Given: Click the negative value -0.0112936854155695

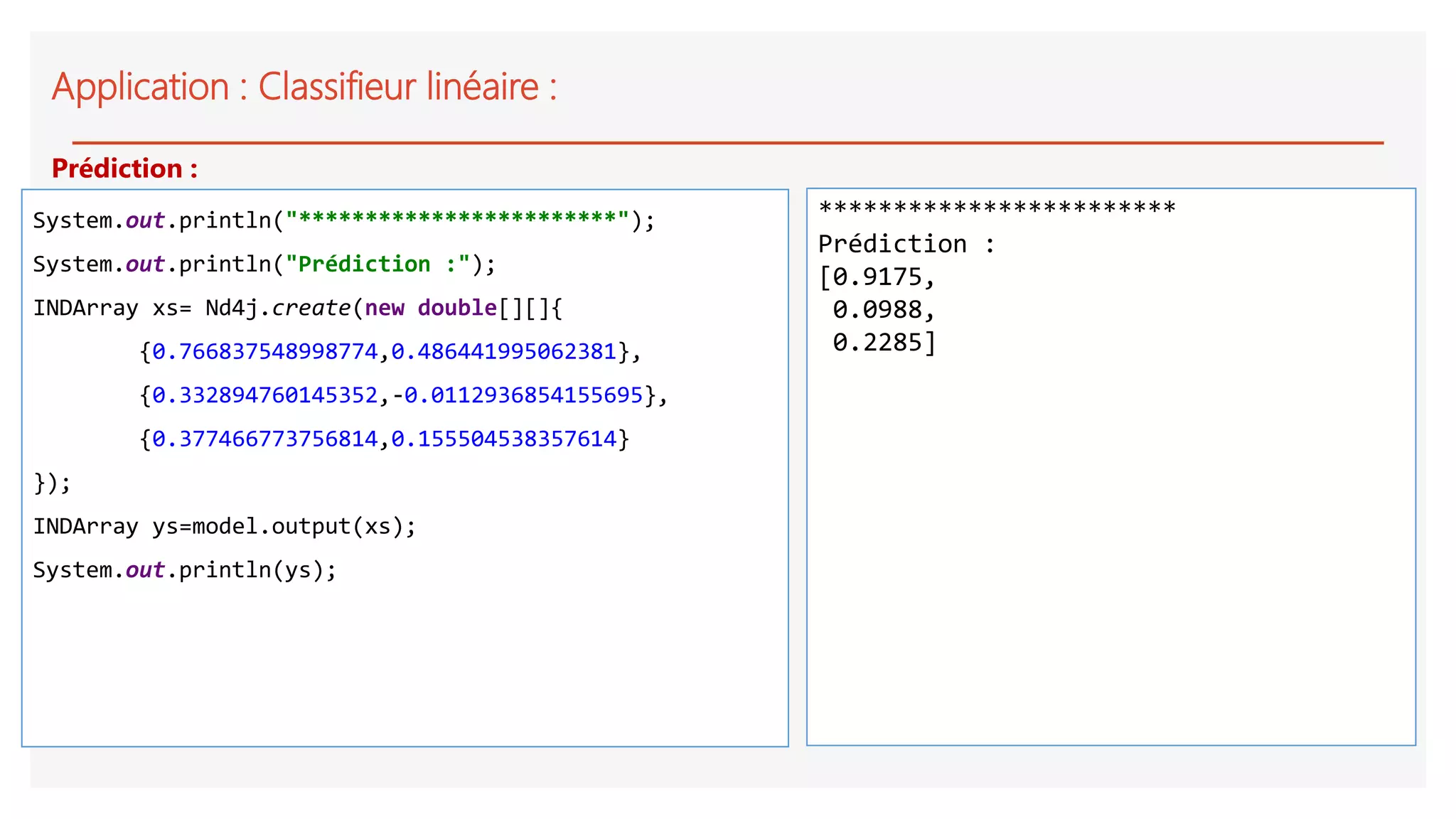Looking at the screenshot, I should point(518,395).
